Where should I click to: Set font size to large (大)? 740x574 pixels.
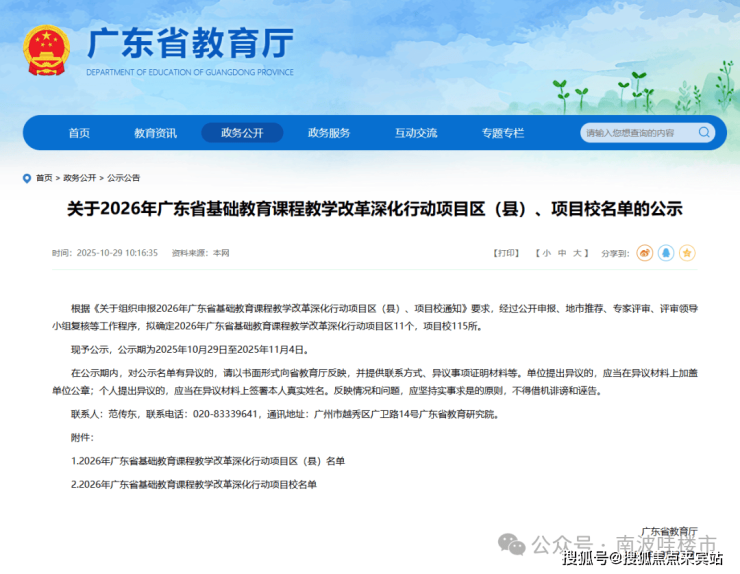[x=575, y=253]
